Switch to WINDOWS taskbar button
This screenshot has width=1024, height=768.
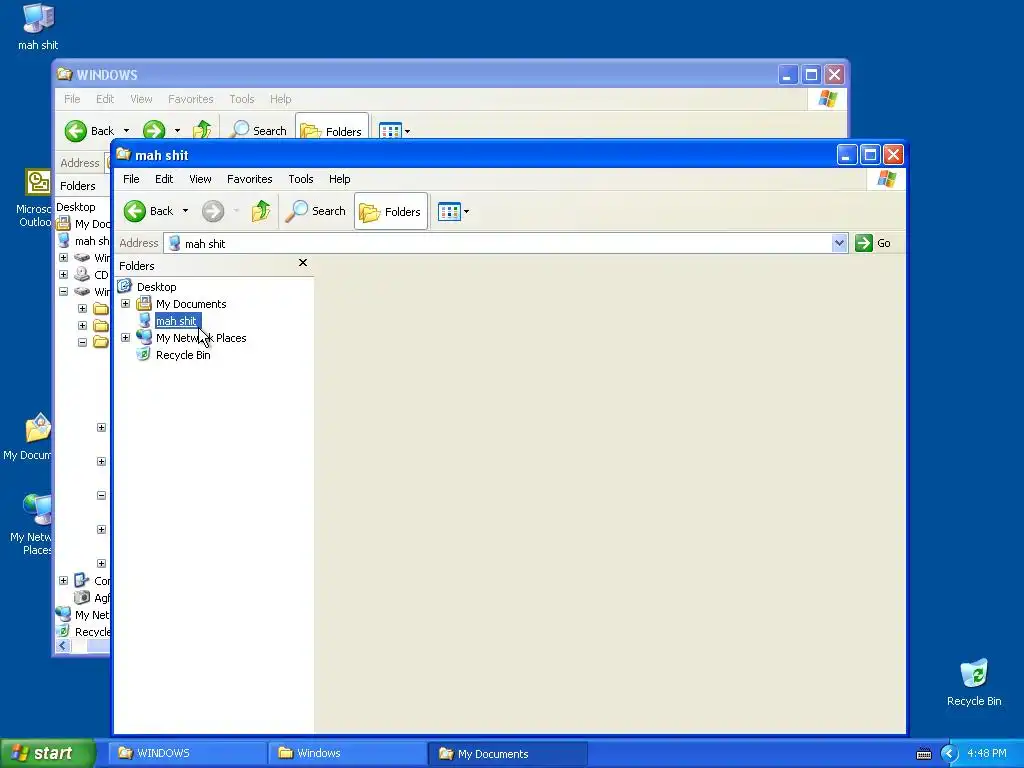188,753
